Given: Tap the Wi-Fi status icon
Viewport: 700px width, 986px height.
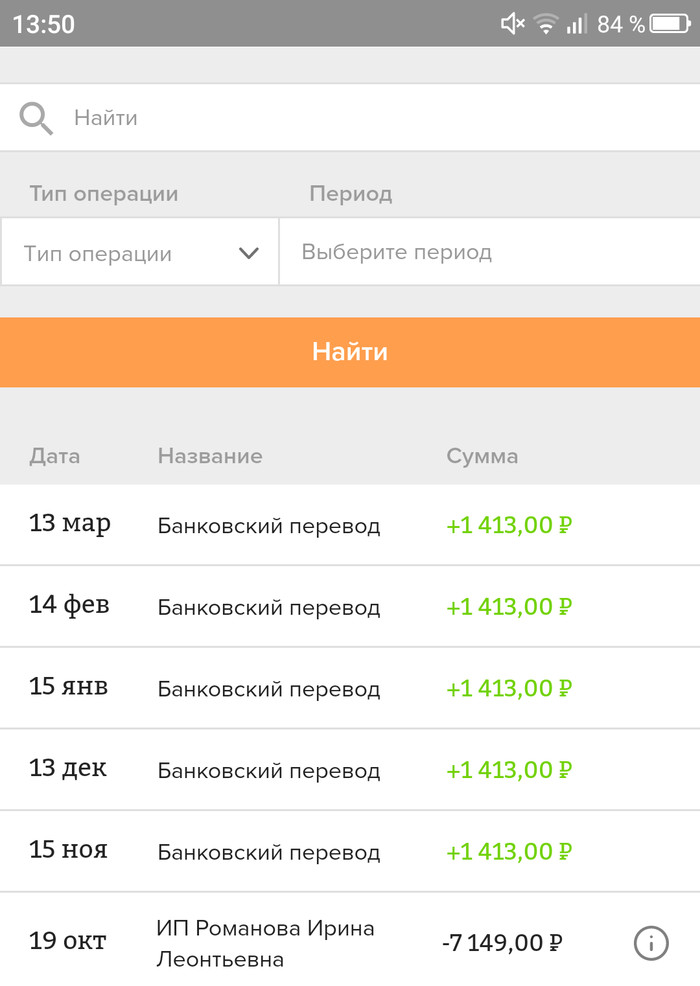Looking at the screenshot, I should pos(545,25).
